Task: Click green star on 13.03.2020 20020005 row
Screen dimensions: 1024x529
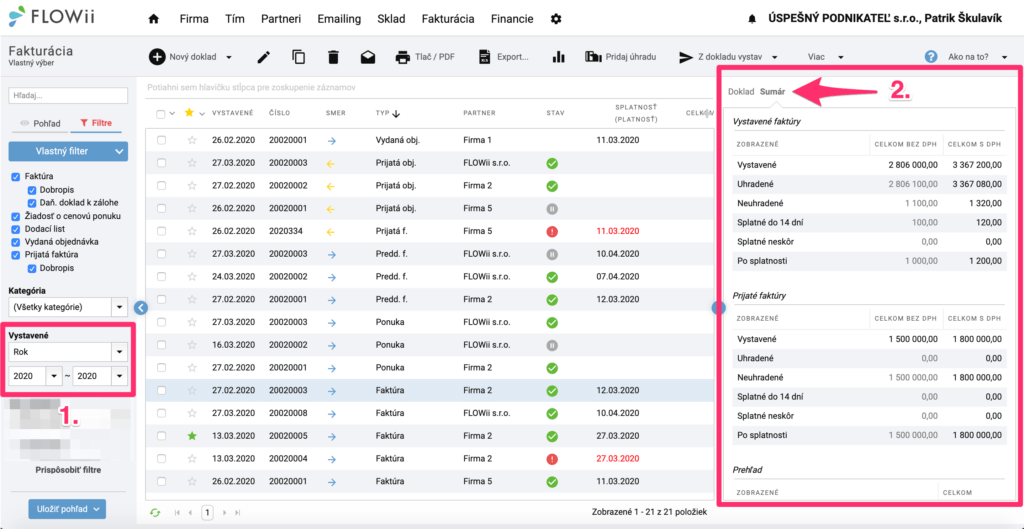Action: tap(191, 436)
